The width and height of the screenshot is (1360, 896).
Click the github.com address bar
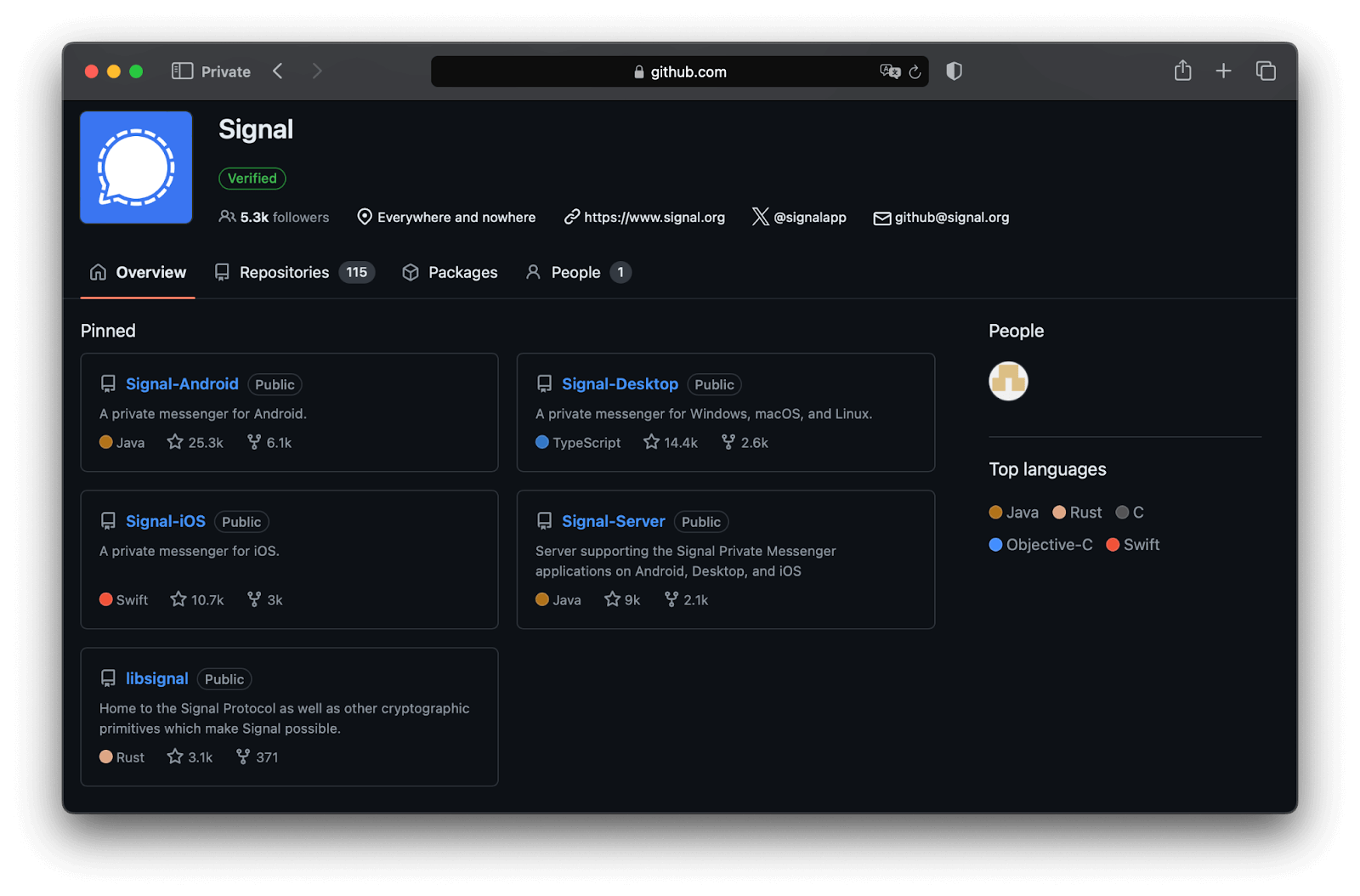[680, 71]
